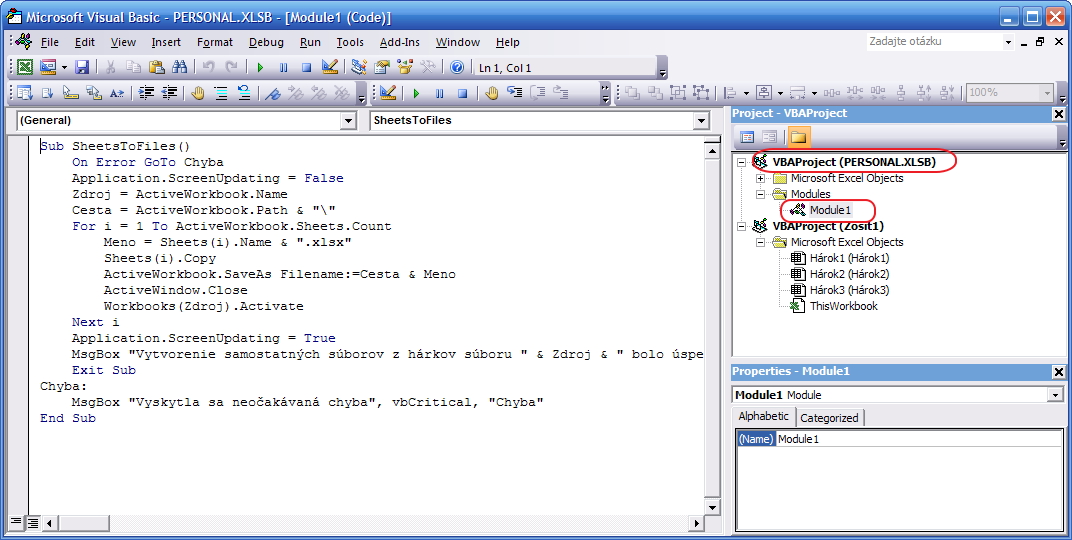Open the Module1 Module properties dropdown
Viewport: 1072px width, 540px height.
[x=1056, y=395]
